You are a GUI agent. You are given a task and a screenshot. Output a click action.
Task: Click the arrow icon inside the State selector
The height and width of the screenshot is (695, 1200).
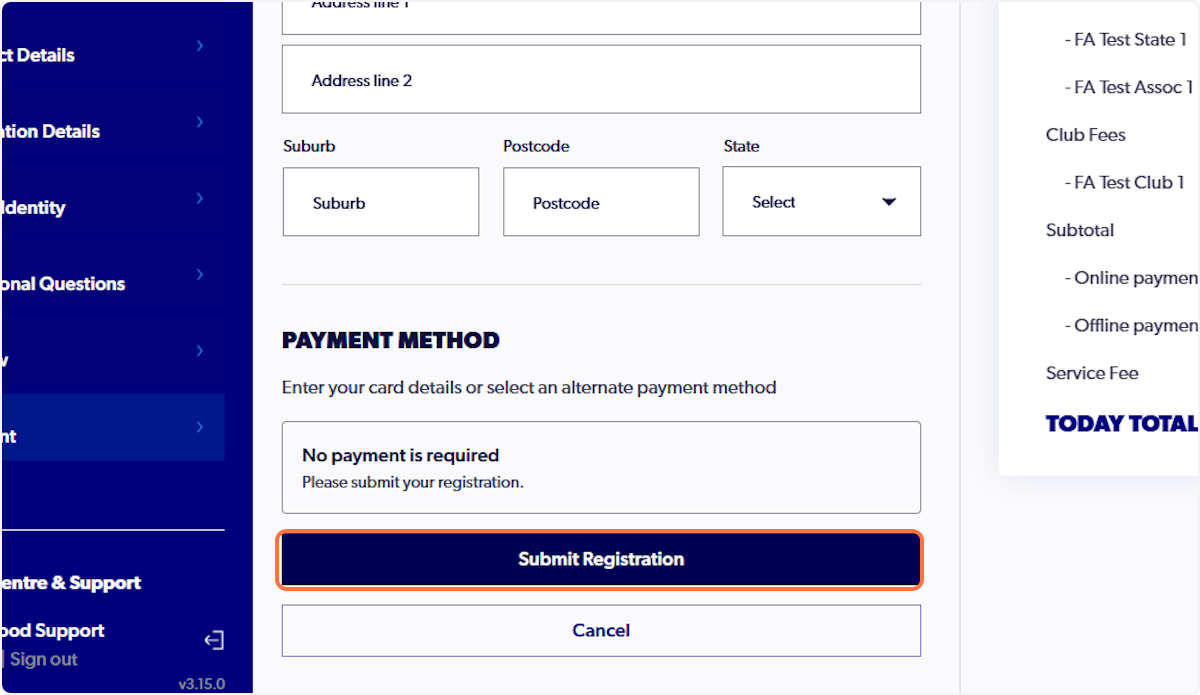coord(888,201)
